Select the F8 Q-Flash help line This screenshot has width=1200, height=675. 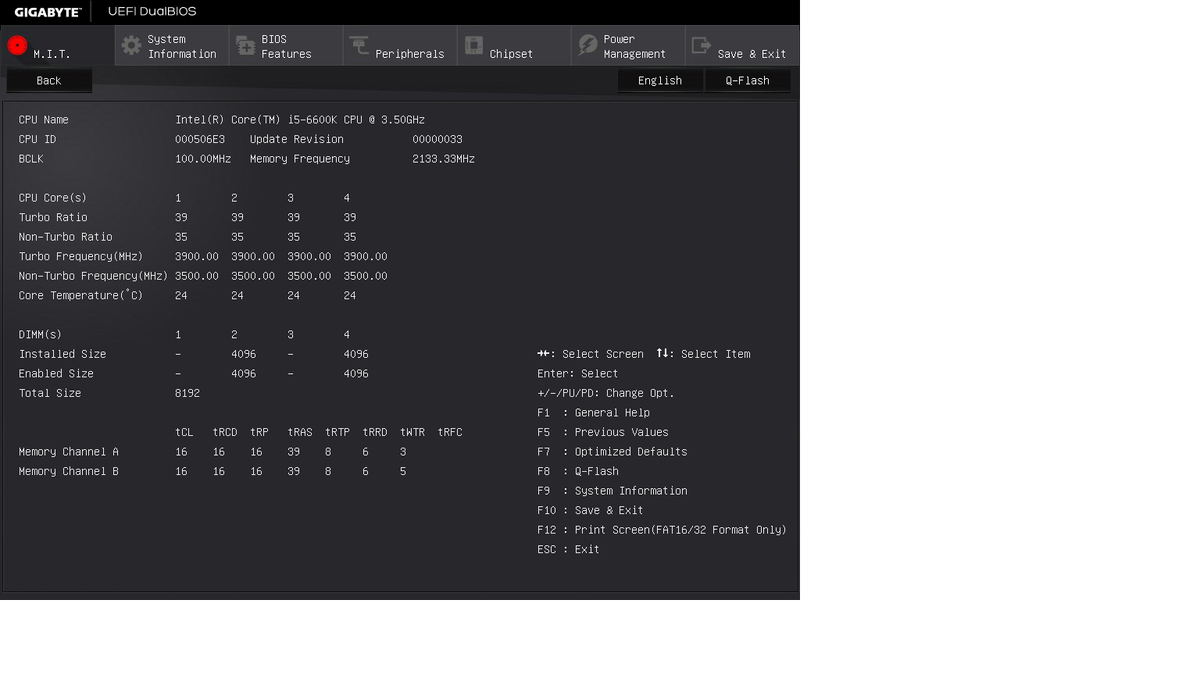[578, 471]
